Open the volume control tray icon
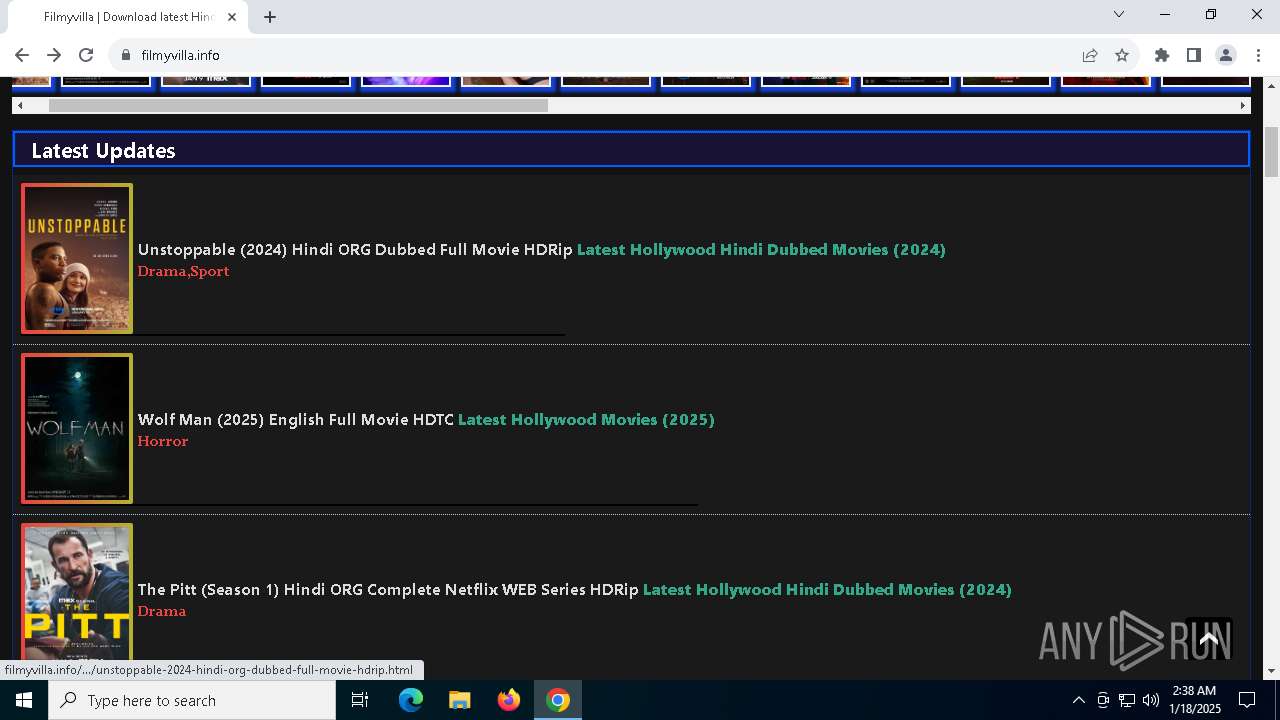Viewport: 1280px width, 720px height. (x=1150, y=700)
